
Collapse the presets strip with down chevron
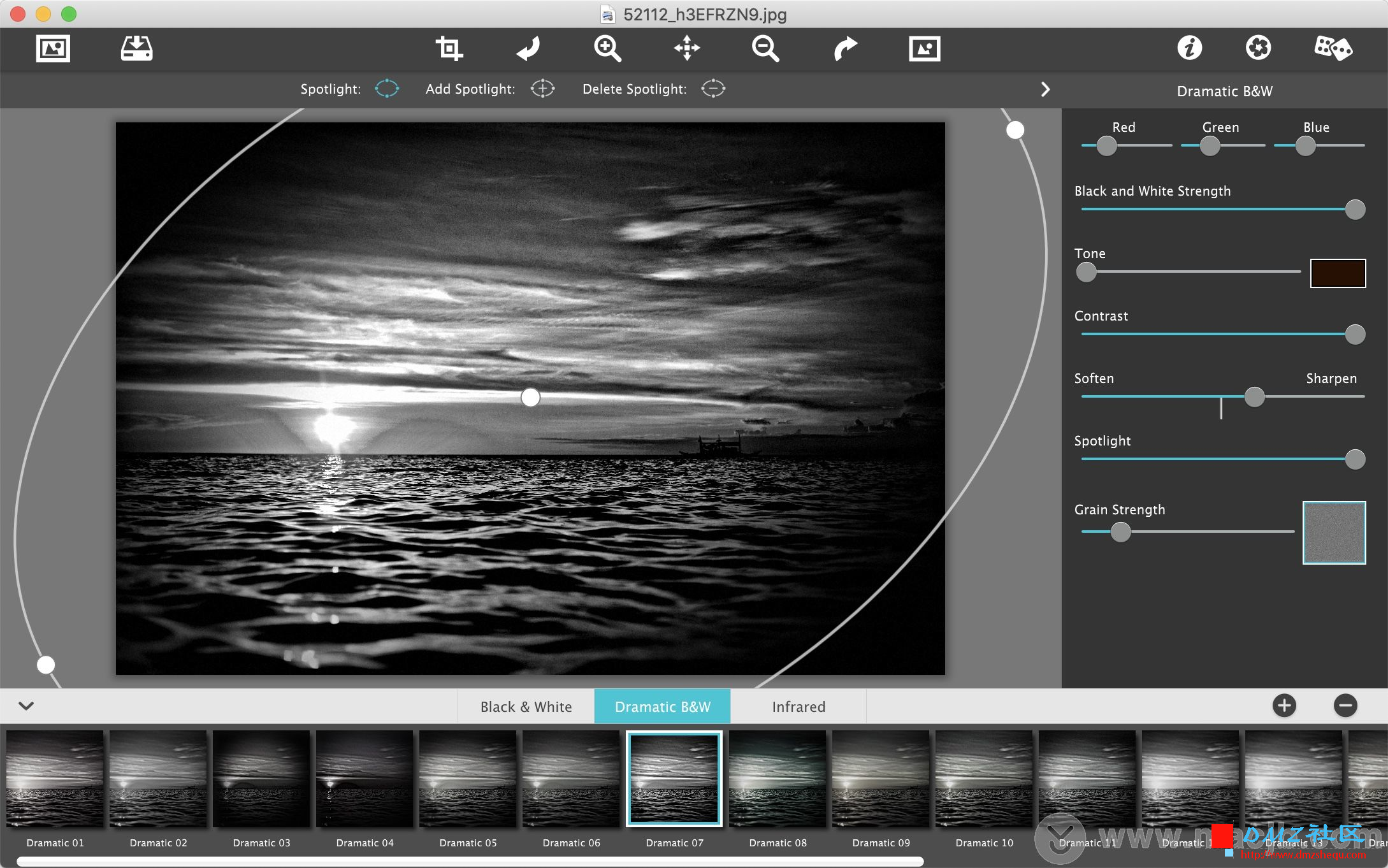(26, 705)
